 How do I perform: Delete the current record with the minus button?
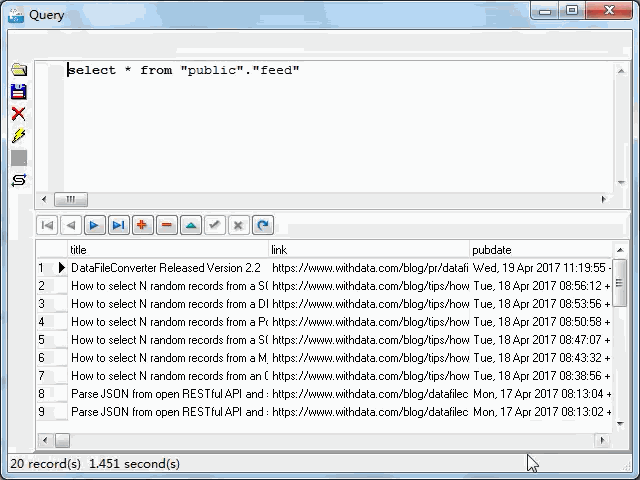167,225
